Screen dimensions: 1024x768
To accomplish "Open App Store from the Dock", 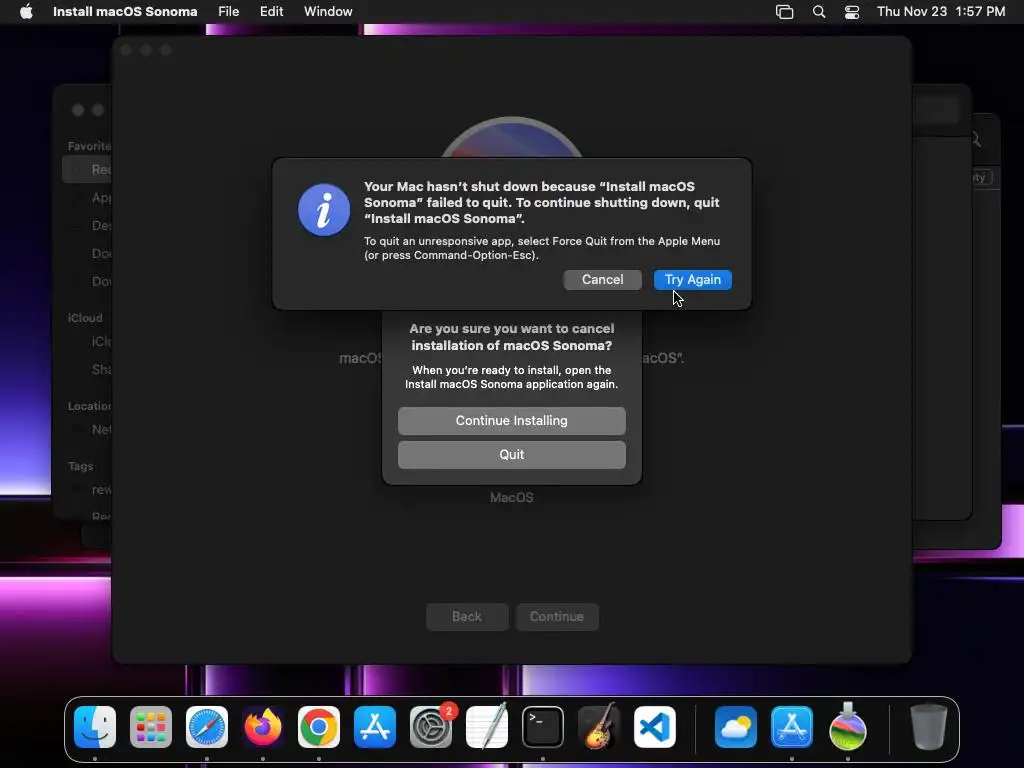I will click(375, 727).
